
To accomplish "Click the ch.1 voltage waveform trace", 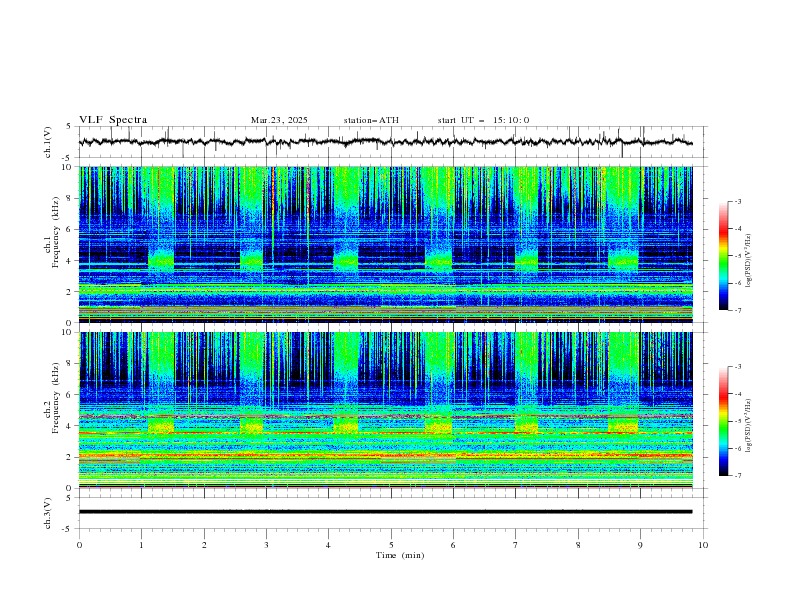I will pyautogui.click(x=385, y=142).
